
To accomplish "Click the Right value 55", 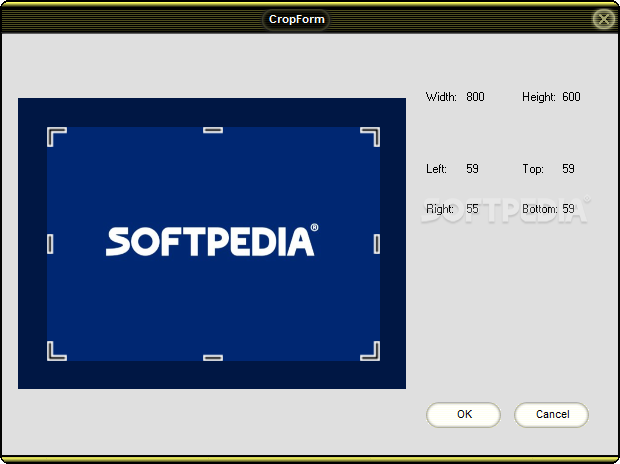I will point(472,209).
